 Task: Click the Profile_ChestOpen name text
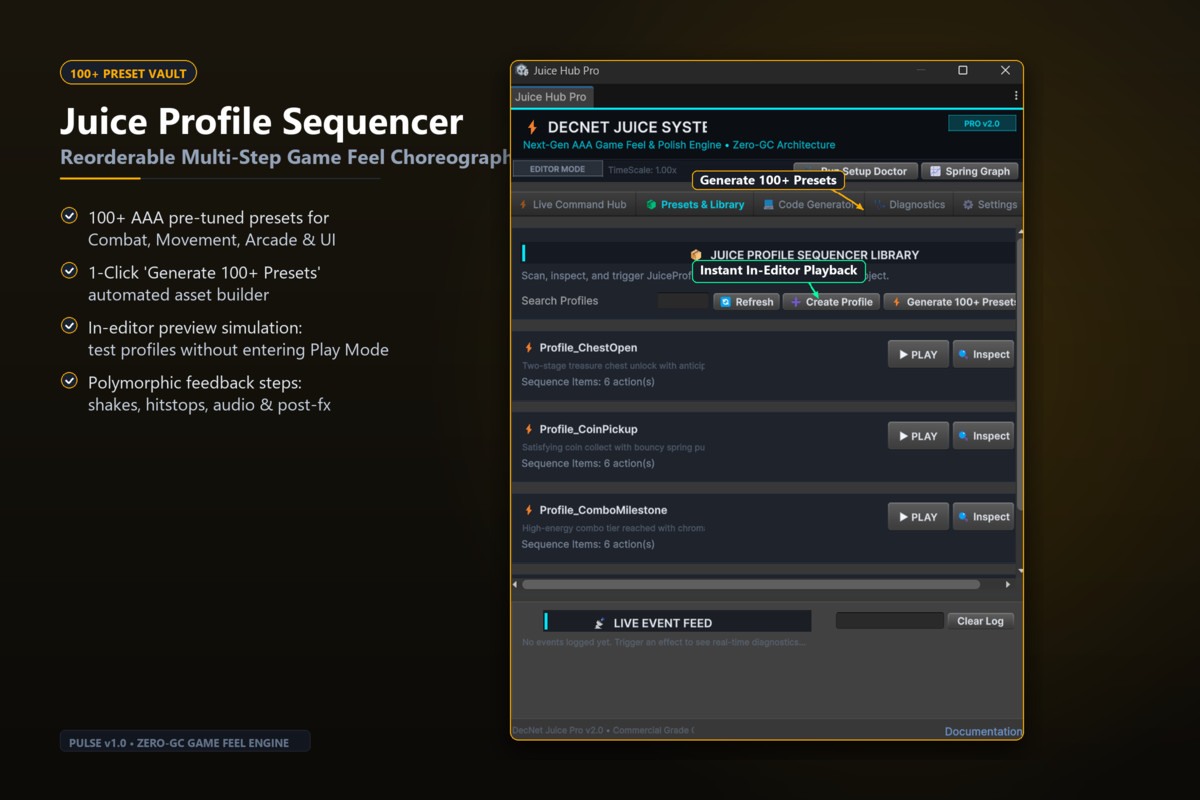(588, 348)
